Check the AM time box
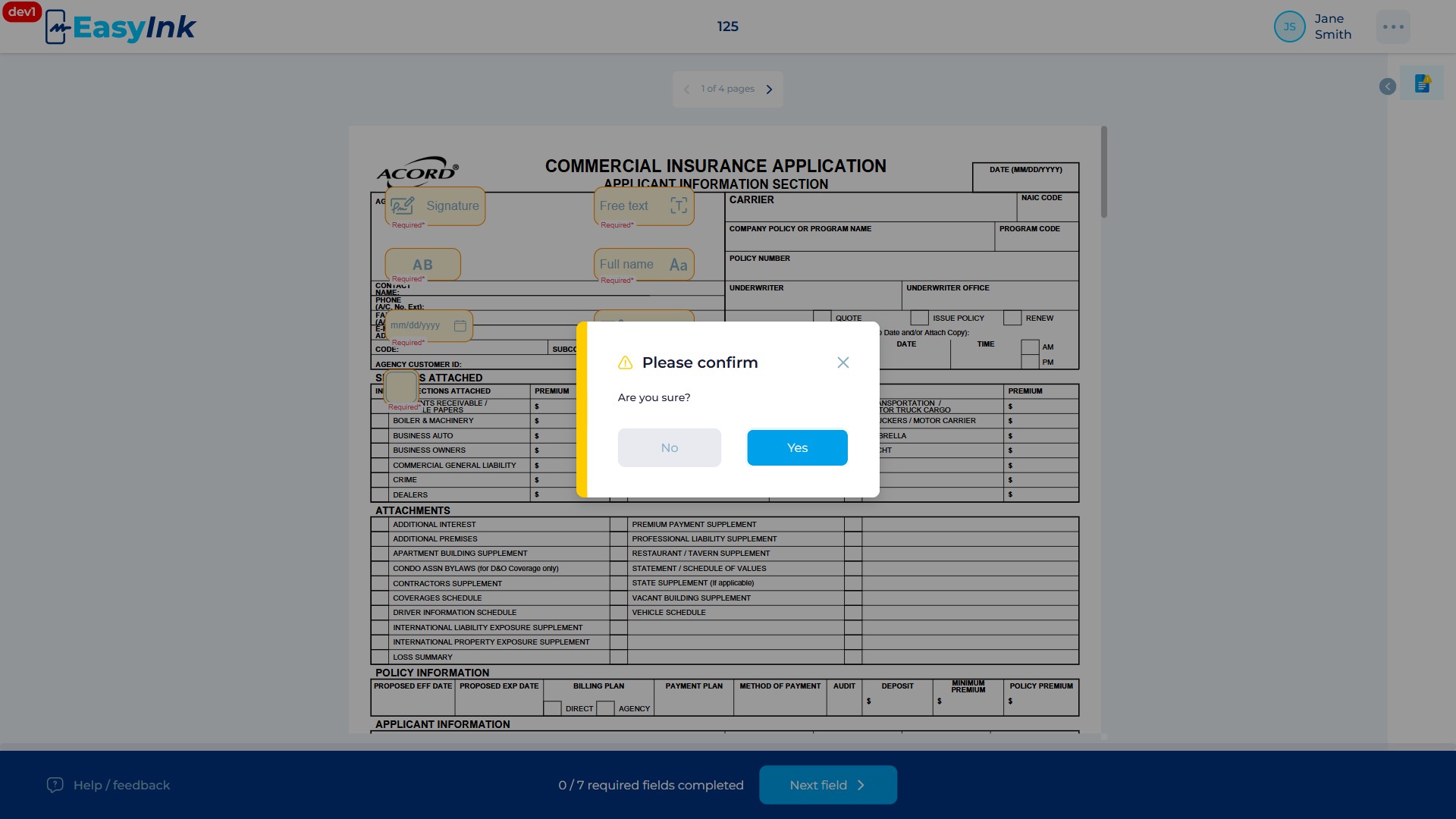Image resolution: width=1456 pixels, height=819 pixels. coord(1030,347)
